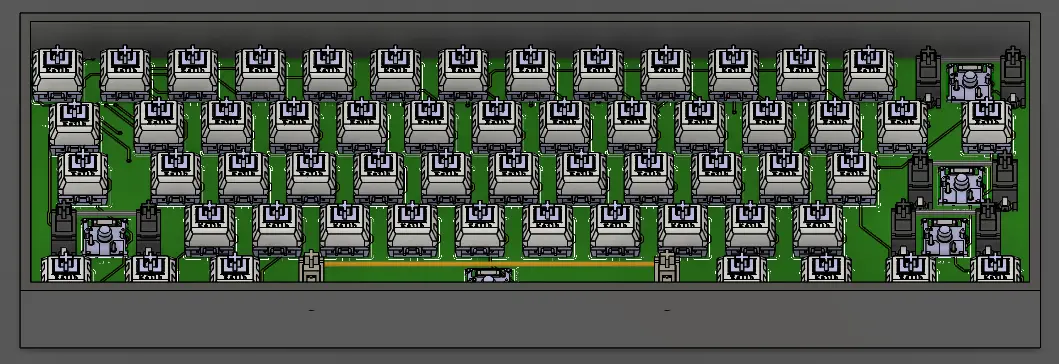Select the top-left corner key switch
The height and width of the screenshot is (364, 1059).
tap(57, 74)
